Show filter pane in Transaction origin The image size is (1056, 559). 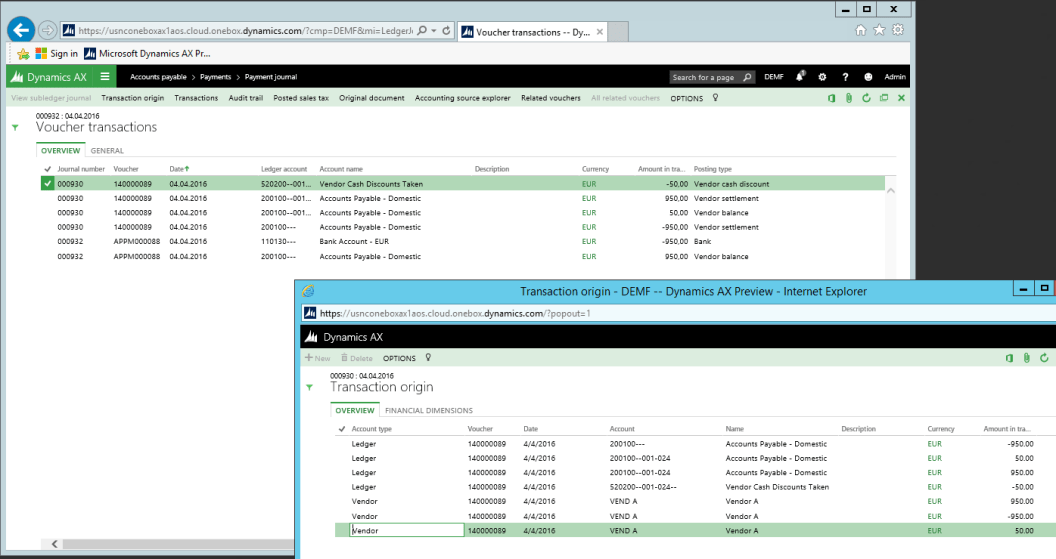pyautogui.click(x=309, y=387)
